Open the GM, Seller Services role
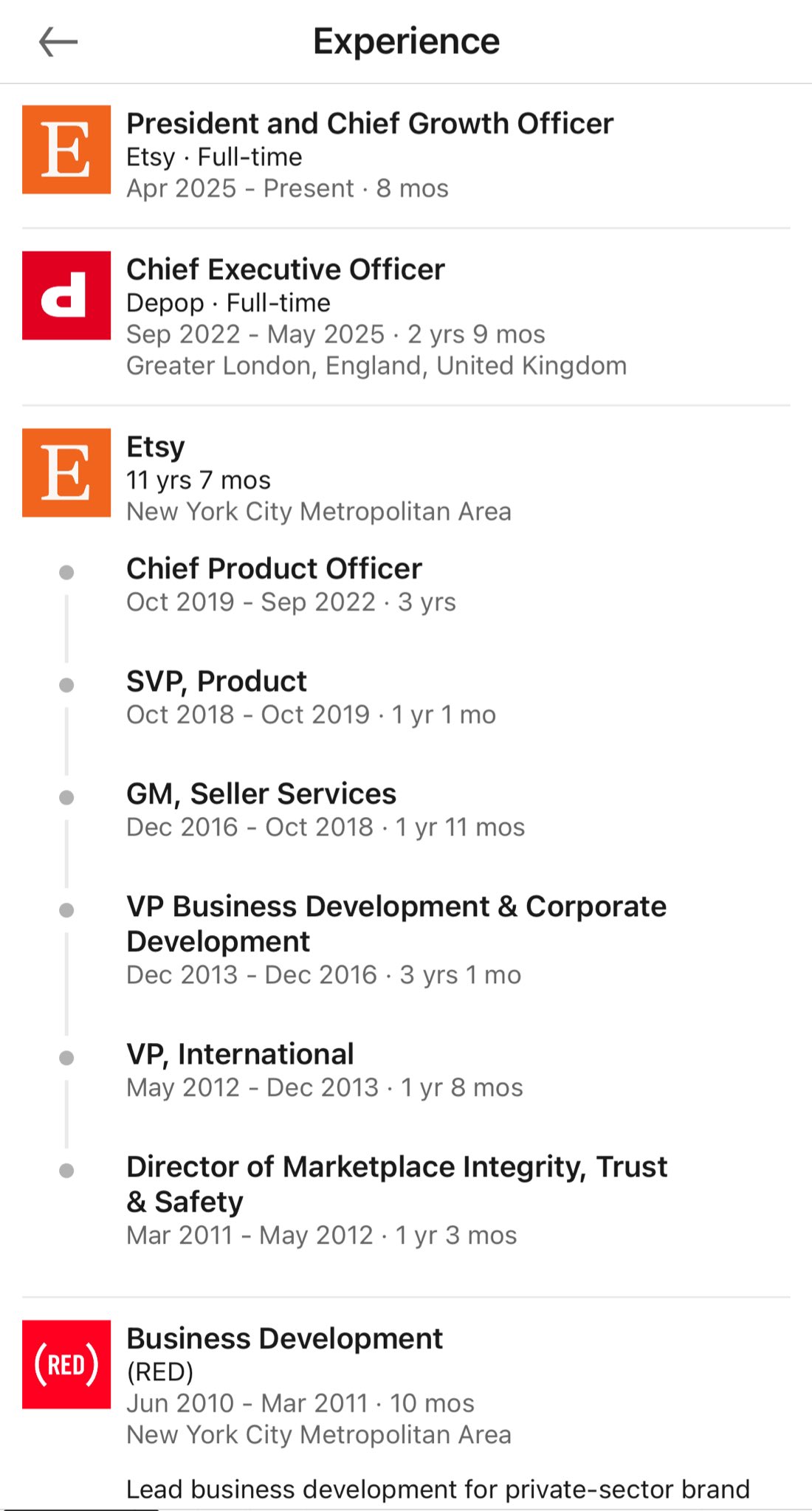This screenshot has width=812, height=1511. [261, 794]
